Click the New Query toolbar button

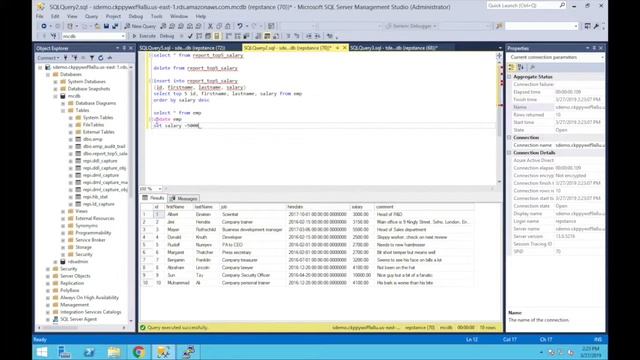(140, 26)
